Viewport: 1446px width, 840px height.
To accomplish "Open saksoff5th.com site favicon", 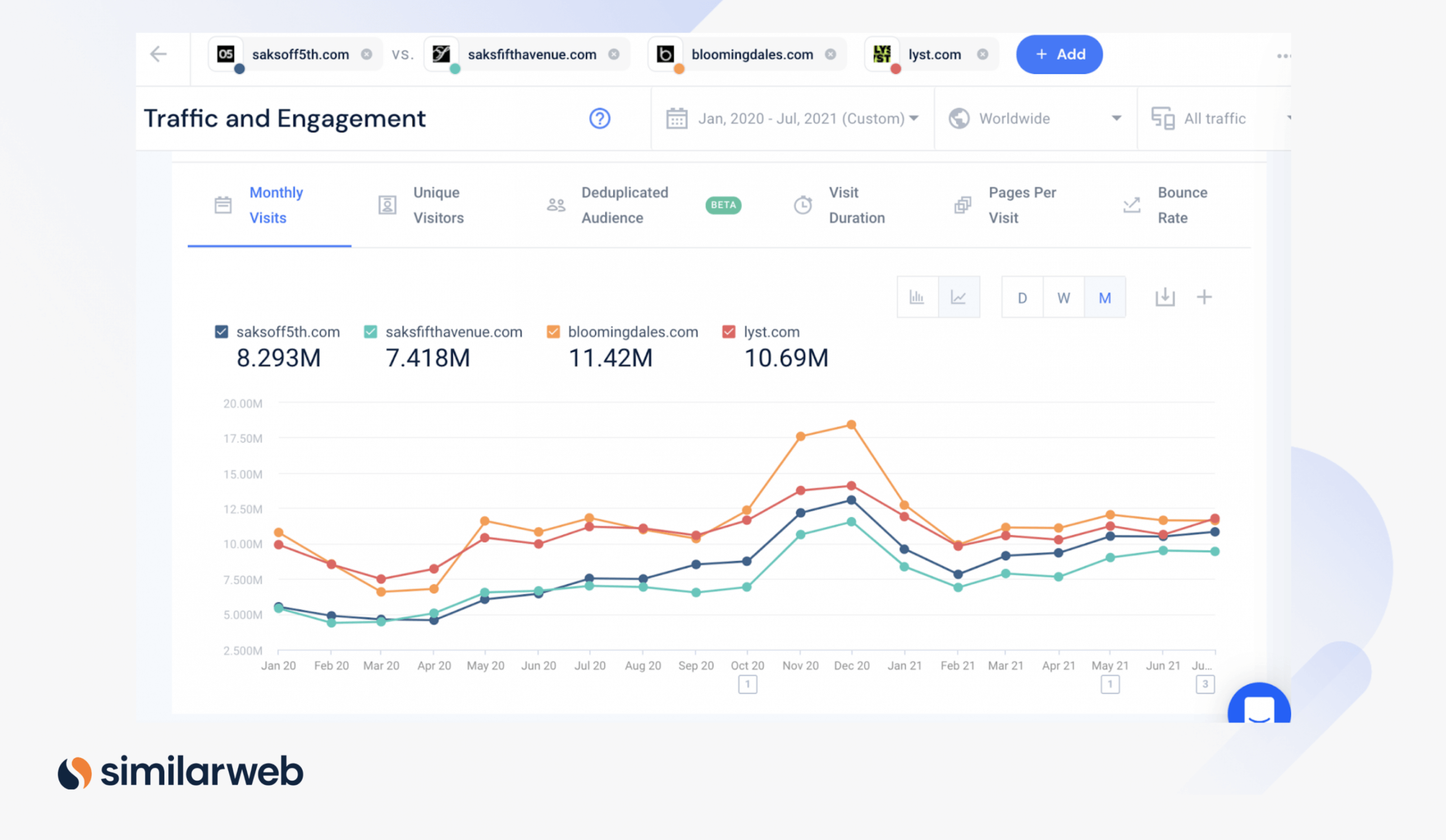I will (225, 54).
